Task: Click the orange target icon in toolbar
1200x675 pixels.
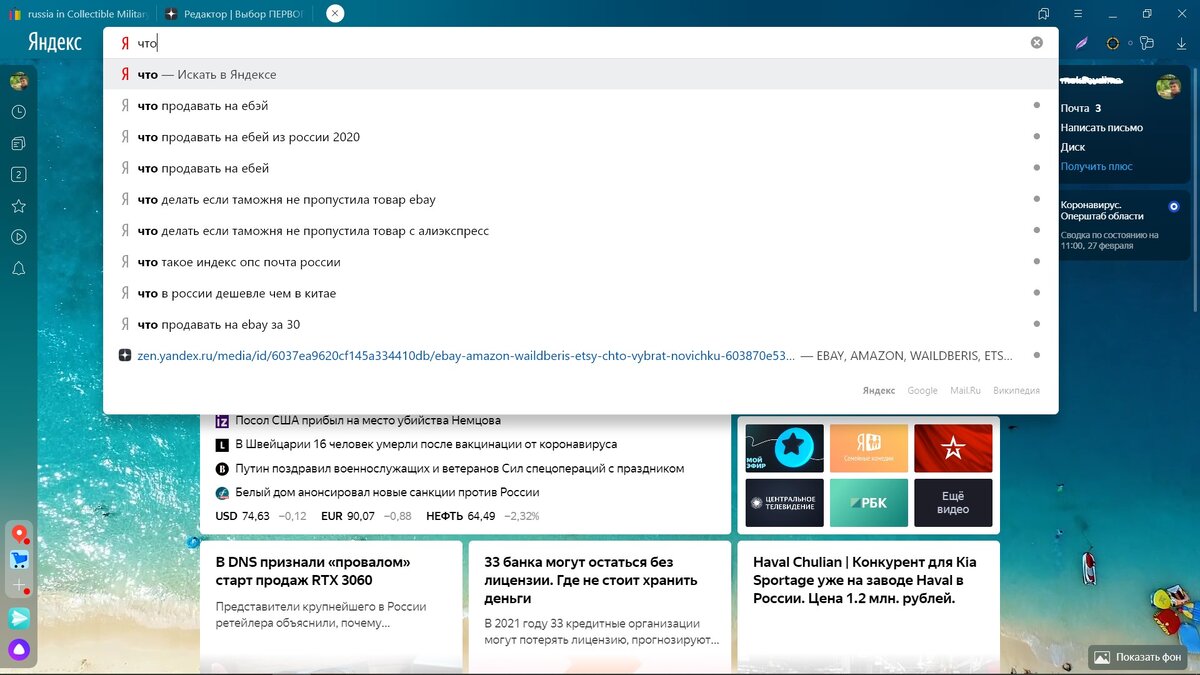Action: [1112, 43]
